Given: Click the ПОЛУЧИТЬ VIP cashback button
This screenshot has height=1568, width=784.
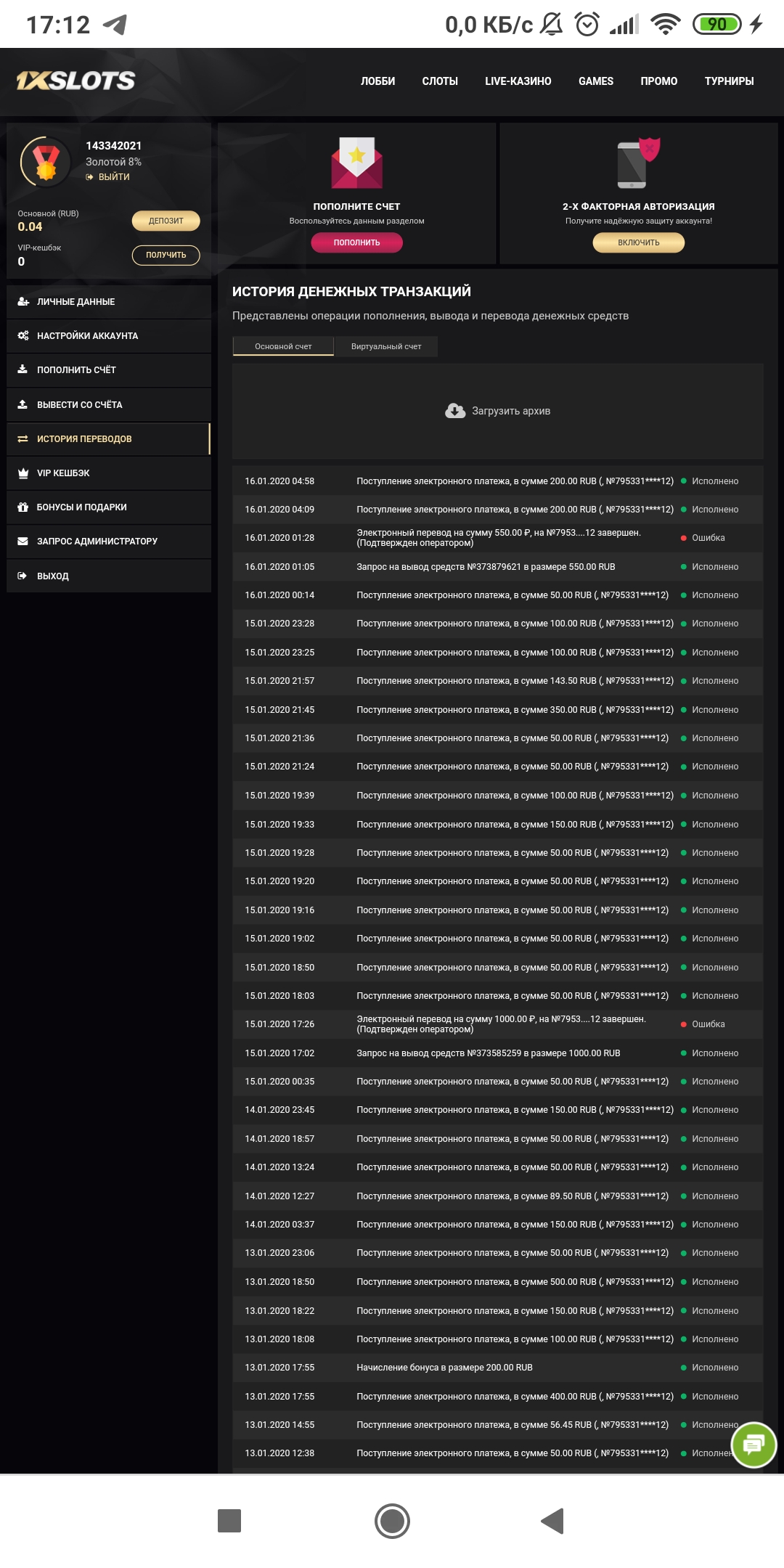Looking at the screenshot, I should pos(166,256).
